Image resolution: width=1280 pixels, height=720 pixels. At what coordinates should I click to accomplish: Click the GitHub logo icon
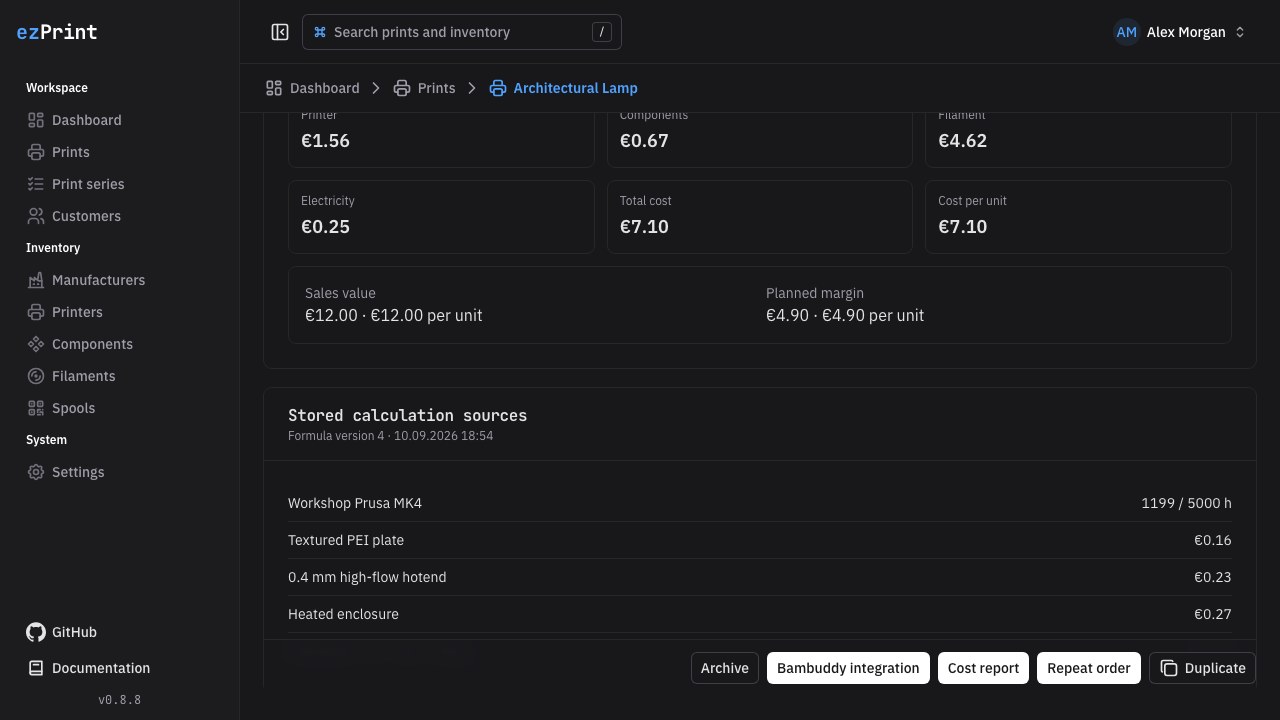tap(36, 632)
